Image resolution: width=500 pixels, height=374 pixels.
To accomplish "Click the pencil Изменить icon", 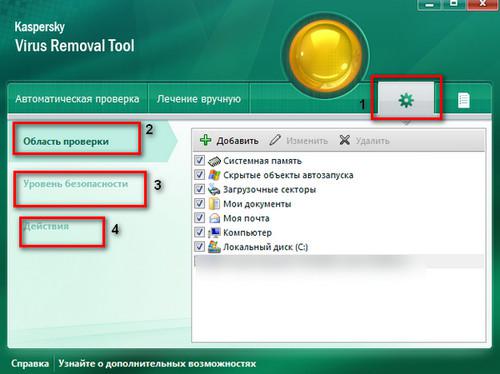I will point(275,140).
